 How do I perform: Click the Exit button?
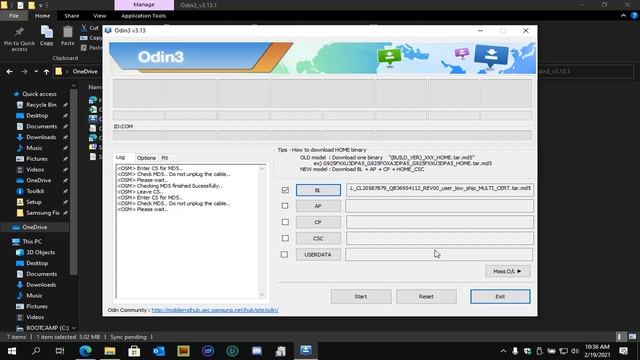click(x=500, y=297)
